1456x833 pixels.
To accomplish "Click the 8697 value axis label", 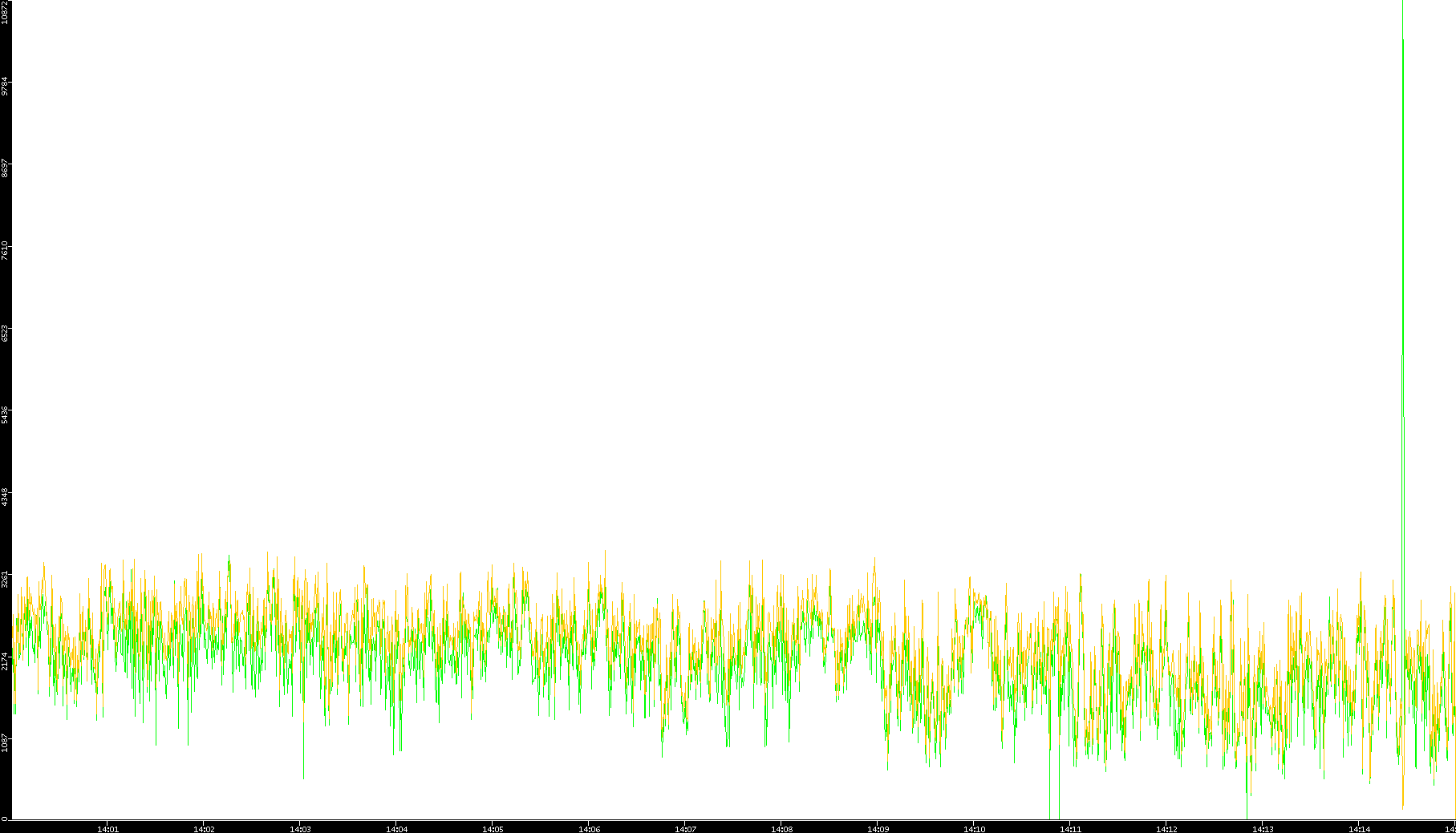I will coord(5,168).
